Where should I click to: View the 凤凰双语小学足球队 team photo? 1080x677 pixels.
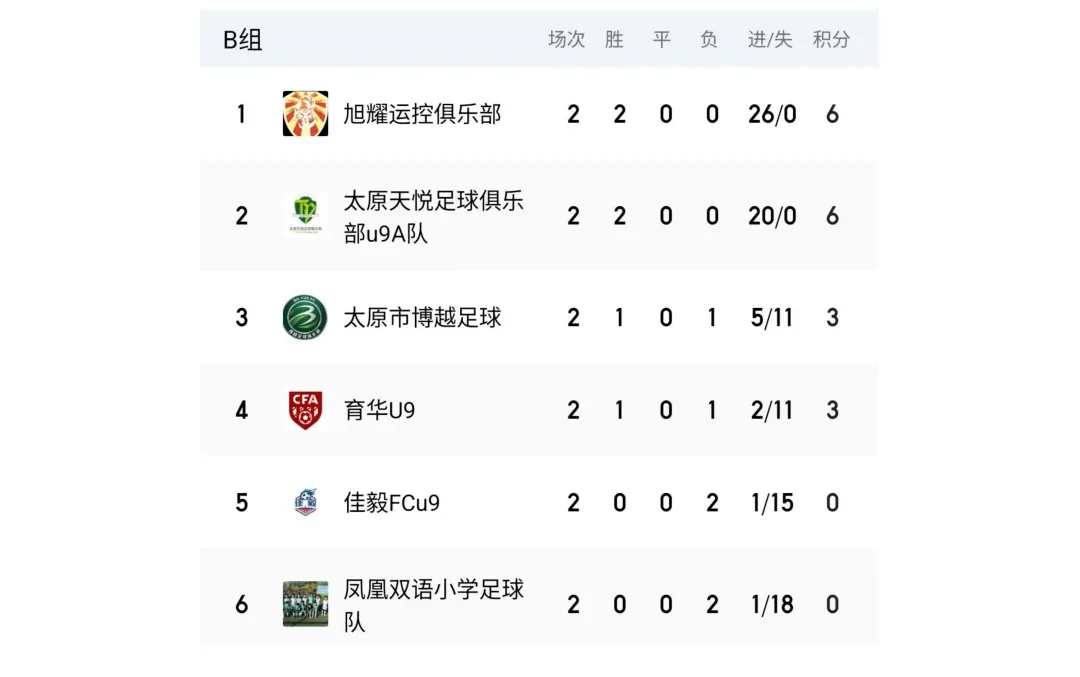pyautogui.click(x=305, y=604)
